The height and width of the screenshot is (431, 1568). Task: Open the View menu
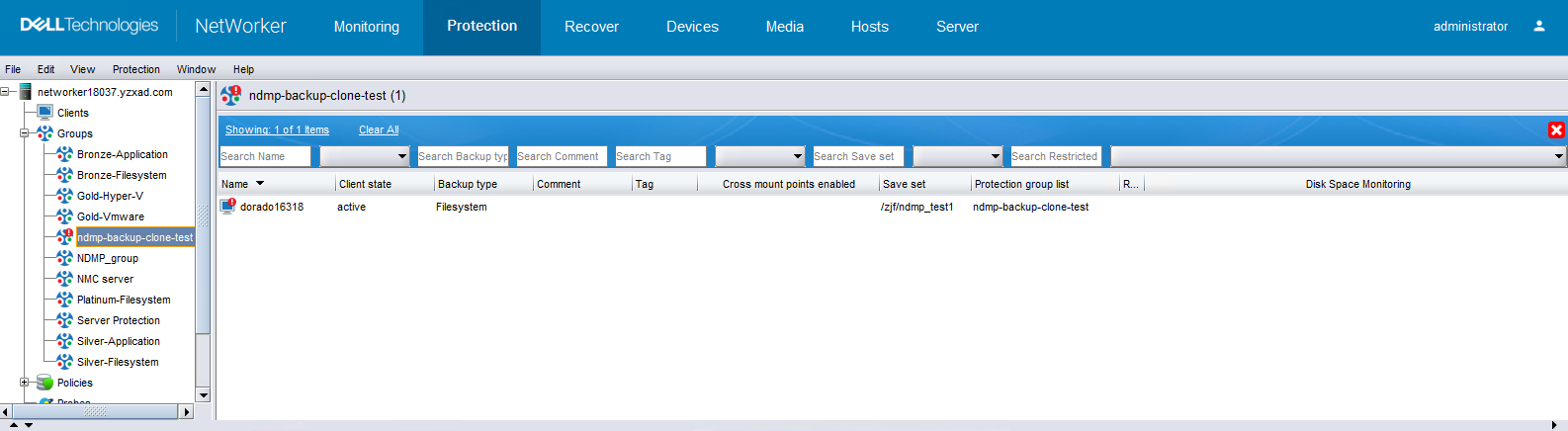point(82,69)
